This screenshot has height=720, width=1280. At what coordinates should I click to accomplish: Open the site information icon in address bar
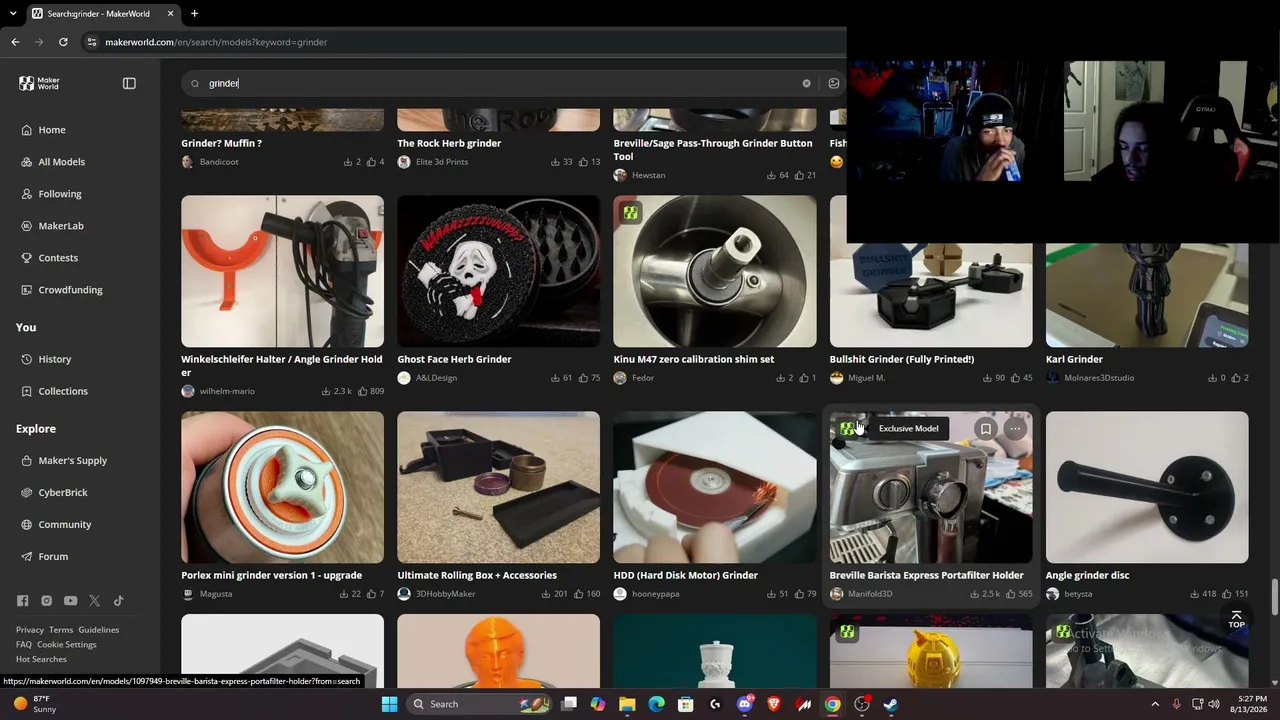pyautogui.click(x=91, y=42)
